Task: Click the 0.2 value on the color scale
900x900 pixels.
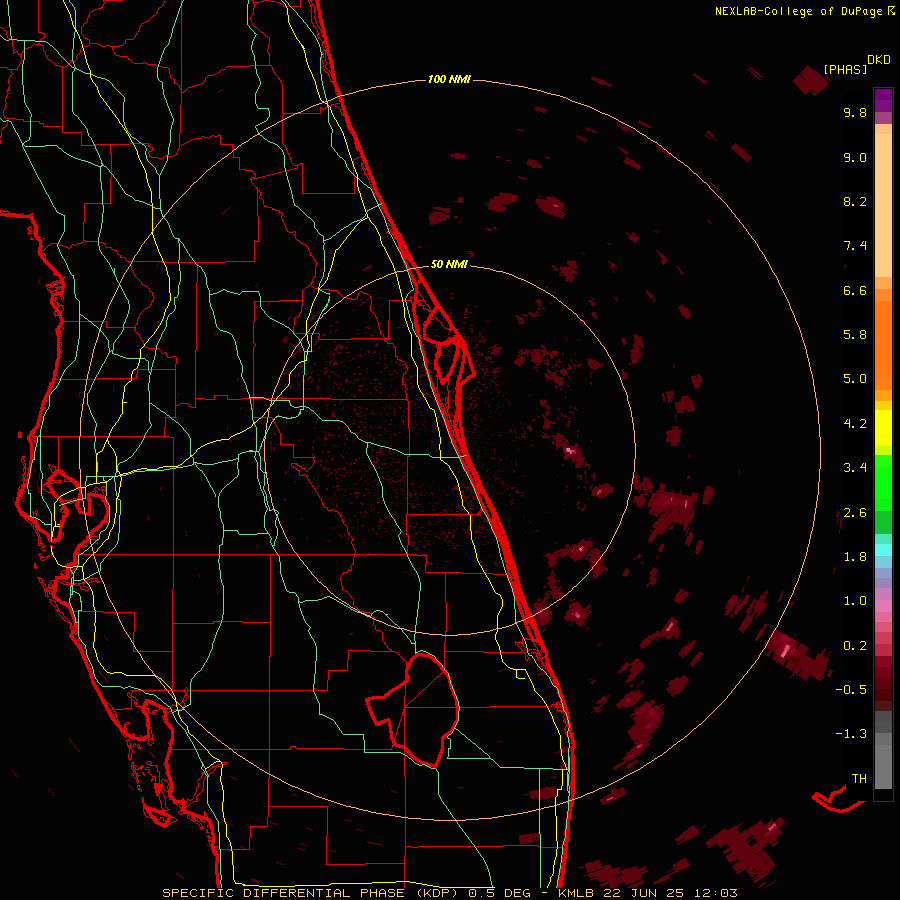Action: coord(855,646)
